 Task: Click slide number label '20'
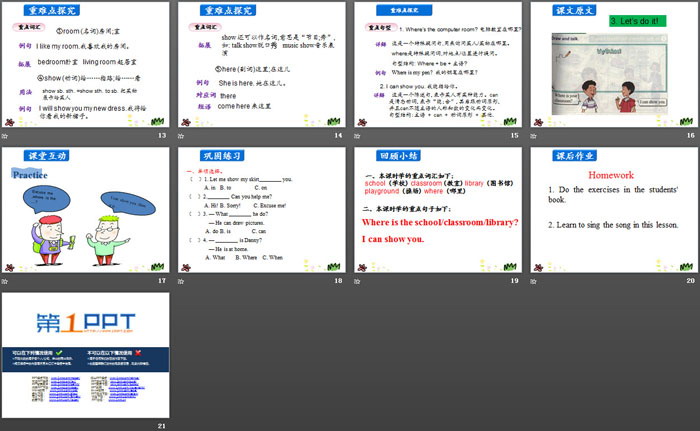(x=691, y=281)
